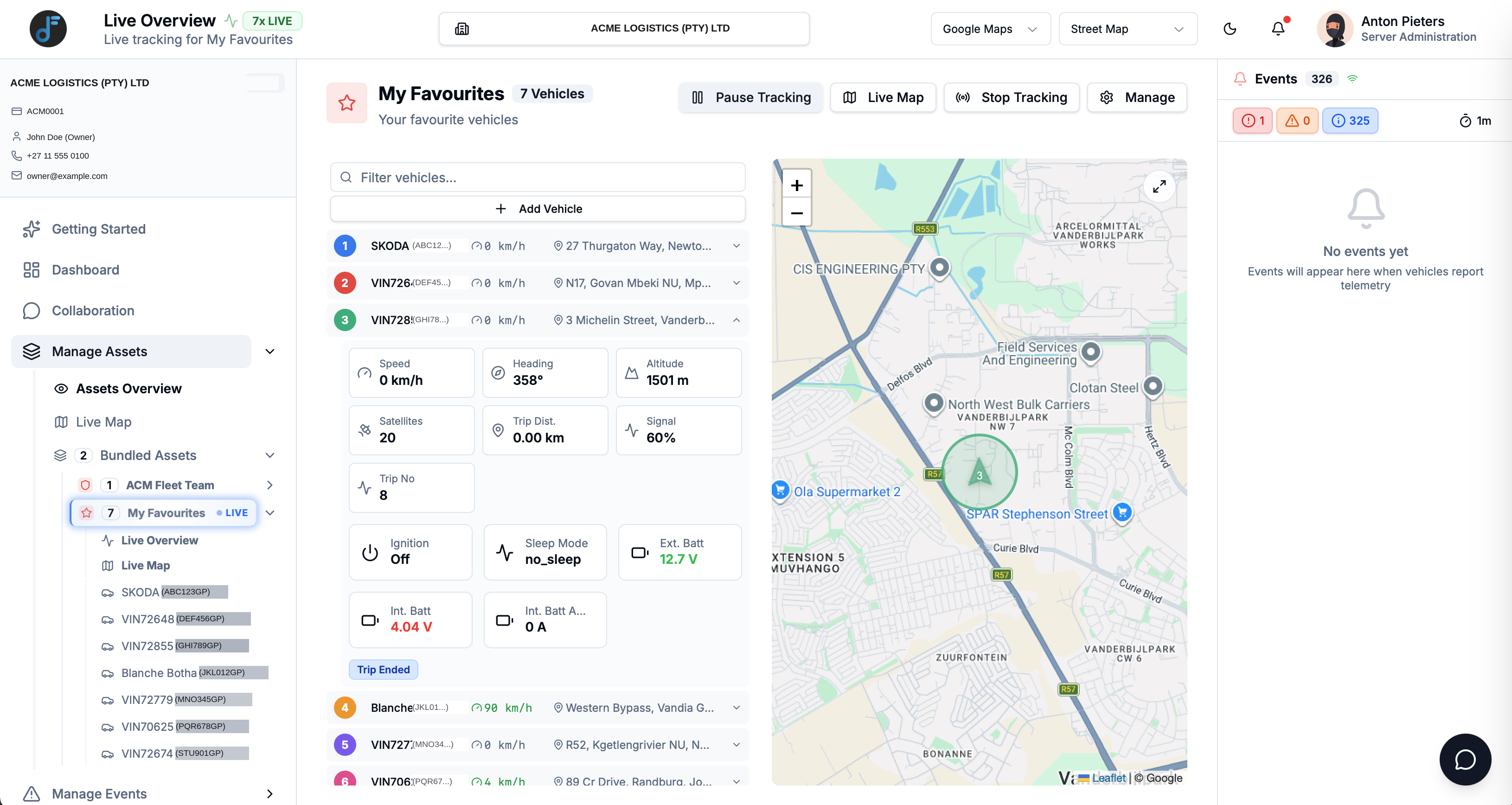This screenshot has width=1512, height=805.
Task: Select VIN72779 in sidebar tree
Action: [177, 700]
